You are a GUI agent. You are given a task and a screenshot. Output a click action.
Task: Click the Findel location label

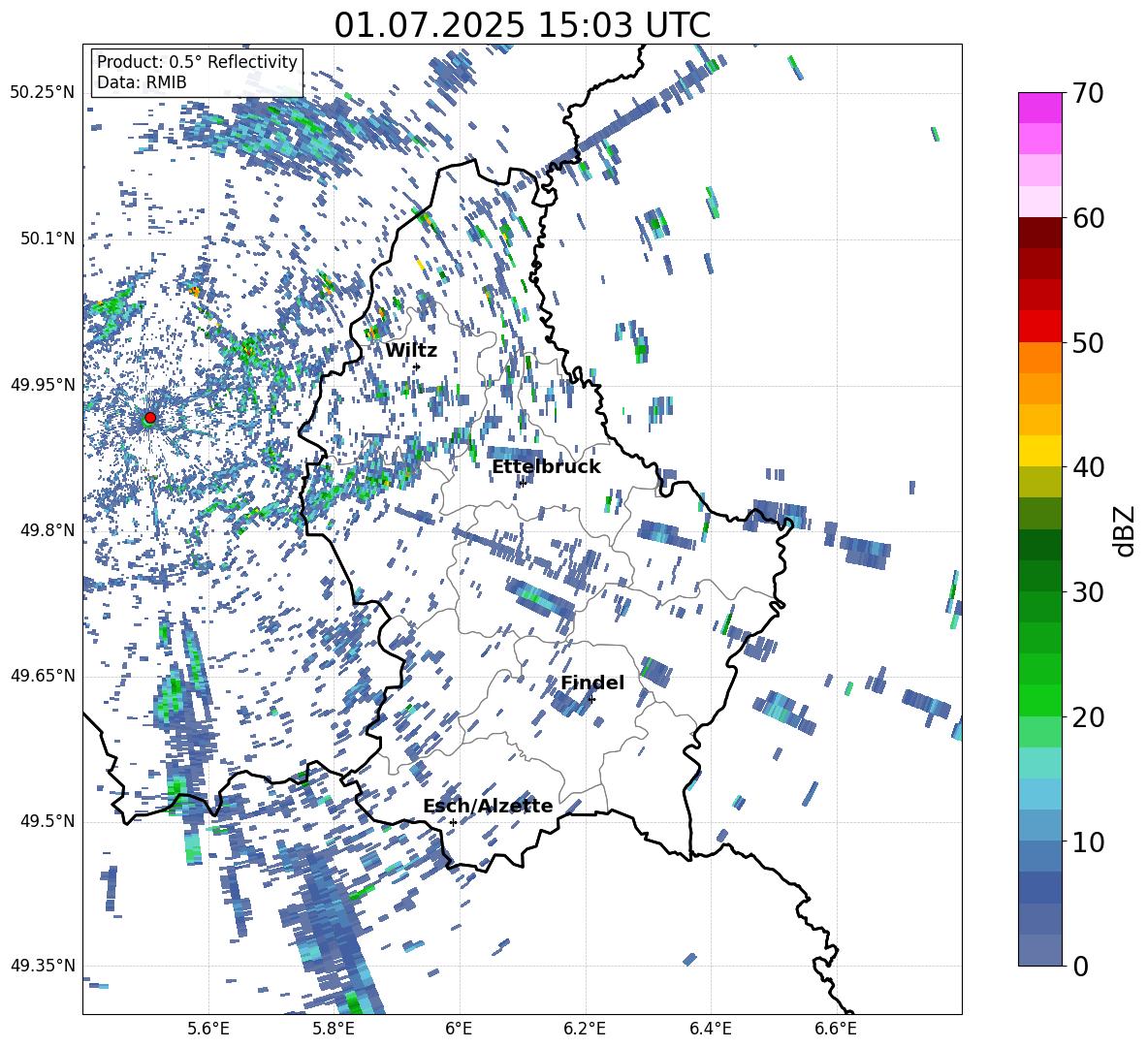point(592,683)
